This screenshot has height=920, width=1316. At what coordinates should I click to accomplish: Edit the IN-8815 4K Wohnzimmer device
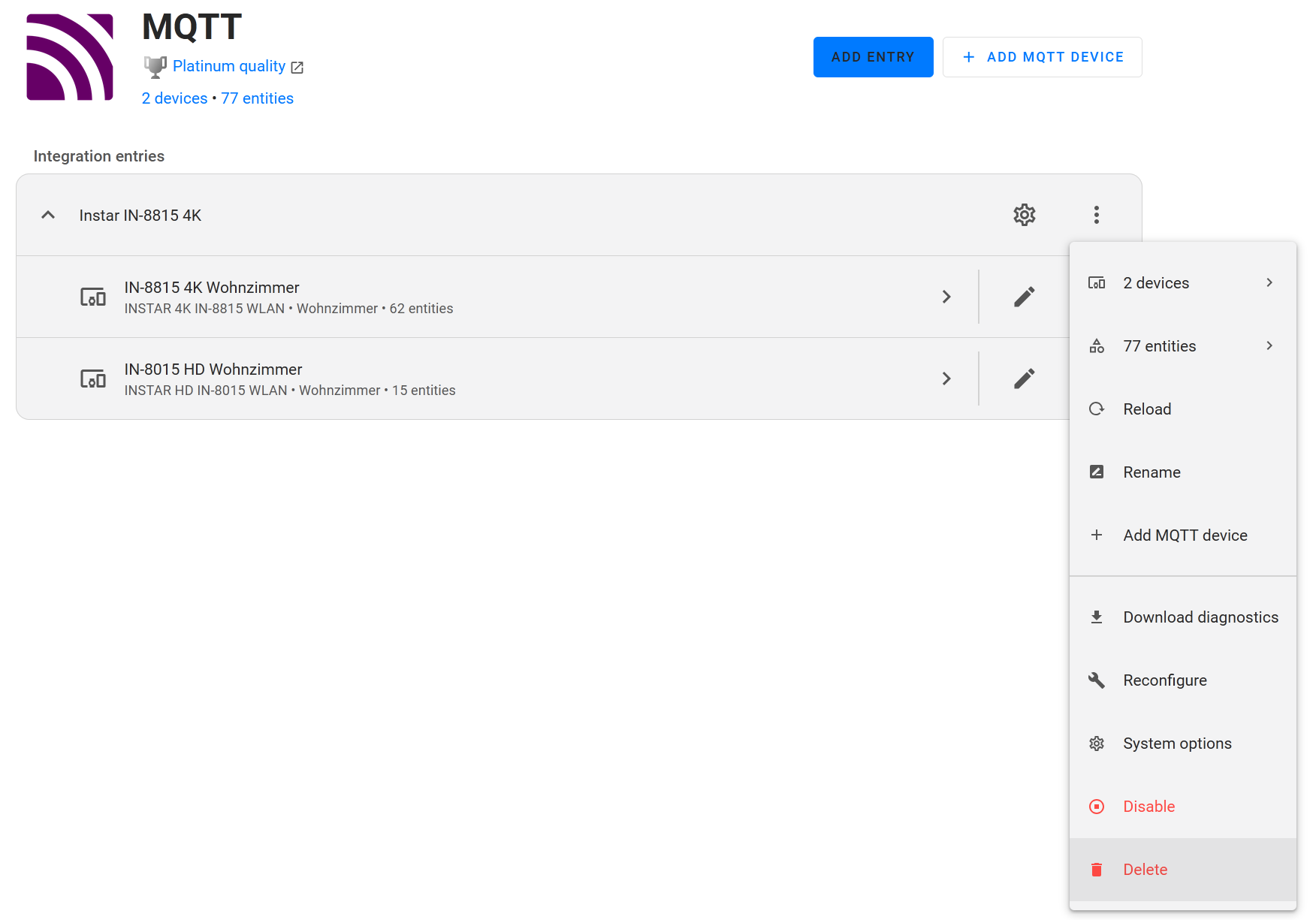pos(1024,297)
